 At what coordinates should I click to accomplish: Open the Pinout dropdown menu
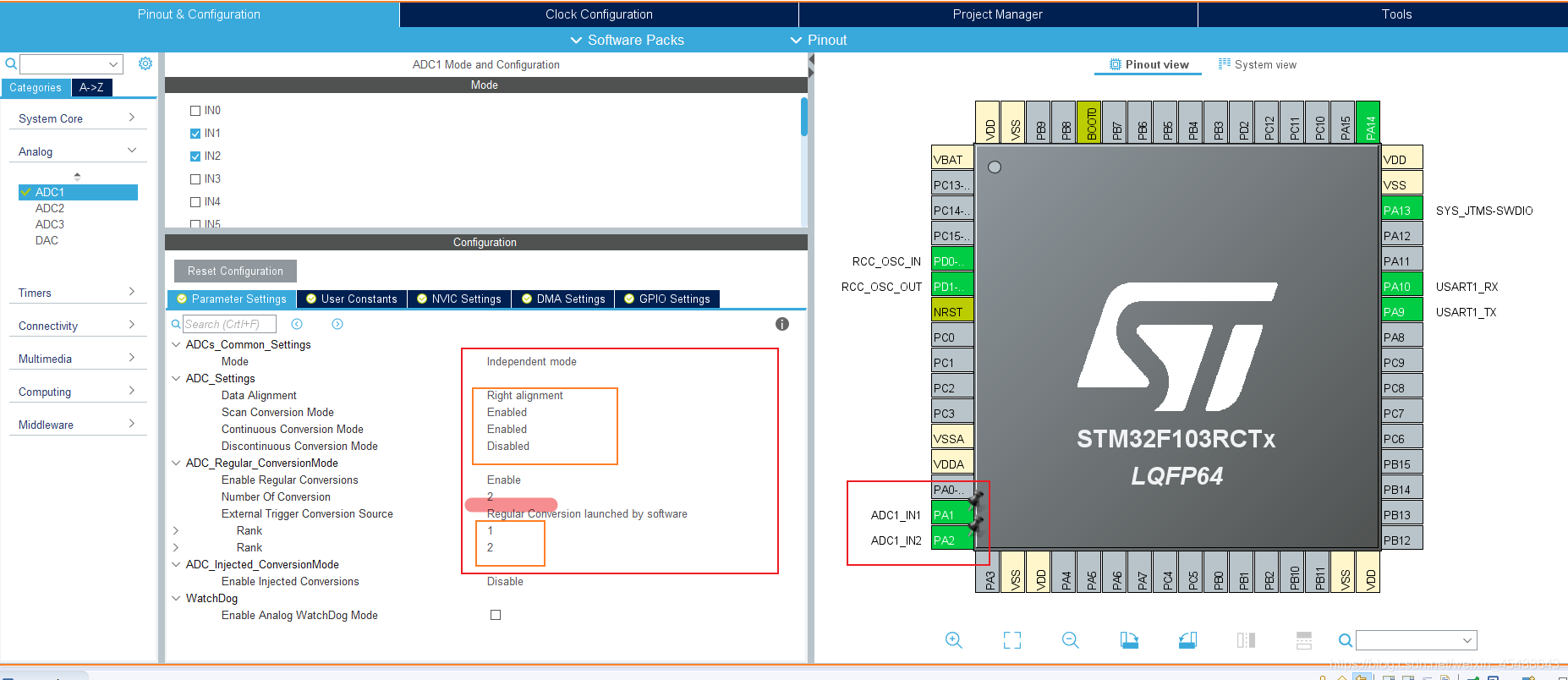click(819, 40)
